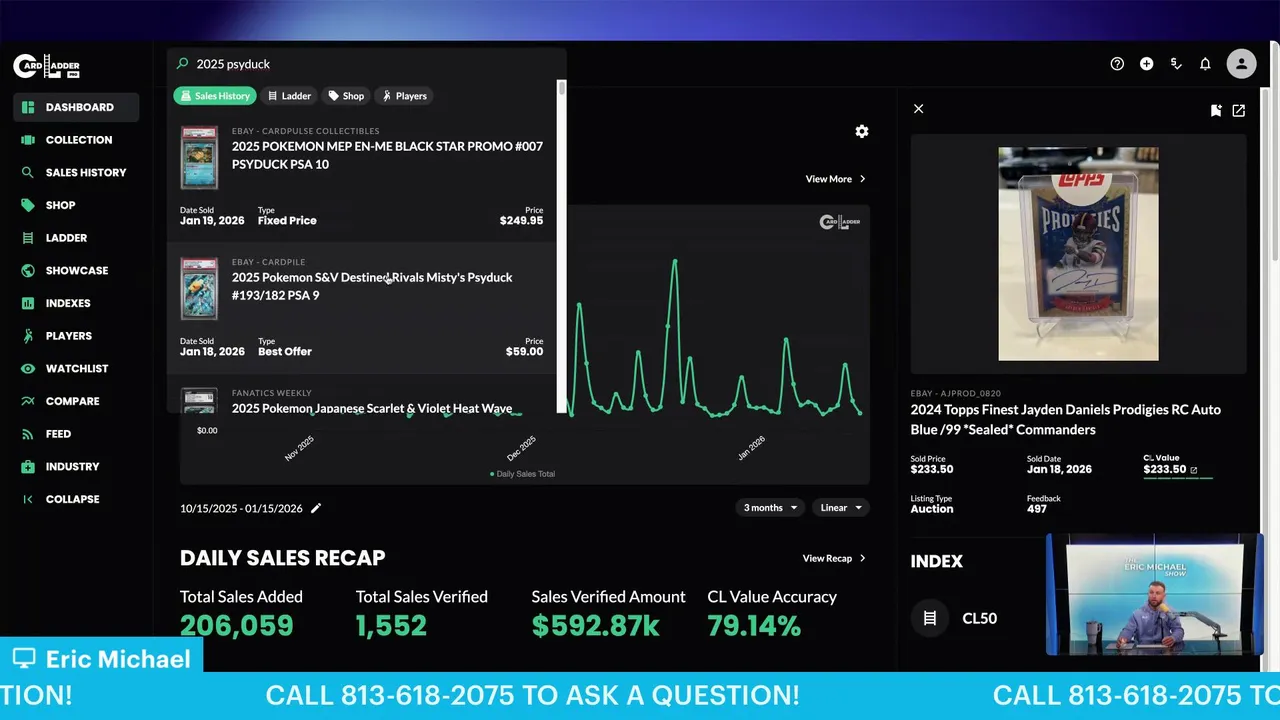Click the CL50 ladder icon
The width and height of the screenshot is (1280, 720).
click(930, 618)
